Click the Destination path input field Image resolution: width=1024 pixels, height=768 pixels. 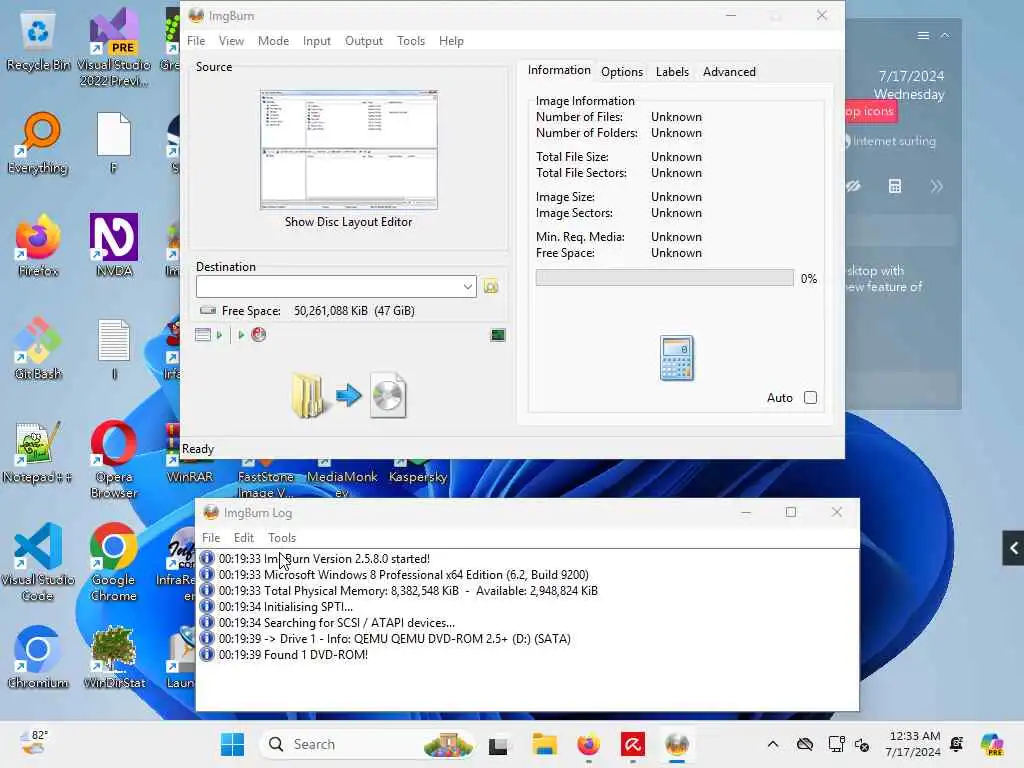(328, 286)
